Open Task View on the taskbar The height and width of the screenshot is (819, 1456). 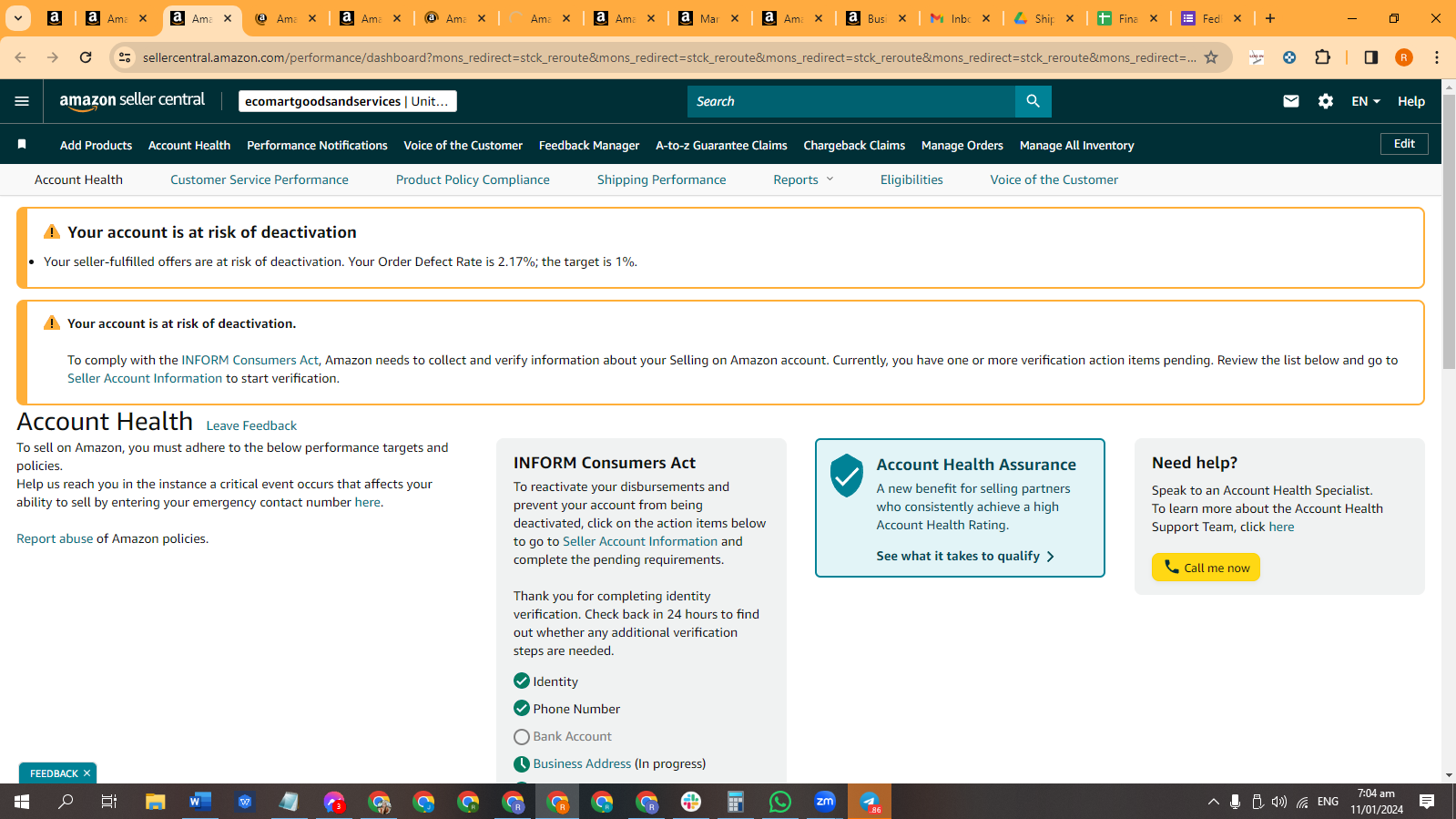tap(109, 802)
